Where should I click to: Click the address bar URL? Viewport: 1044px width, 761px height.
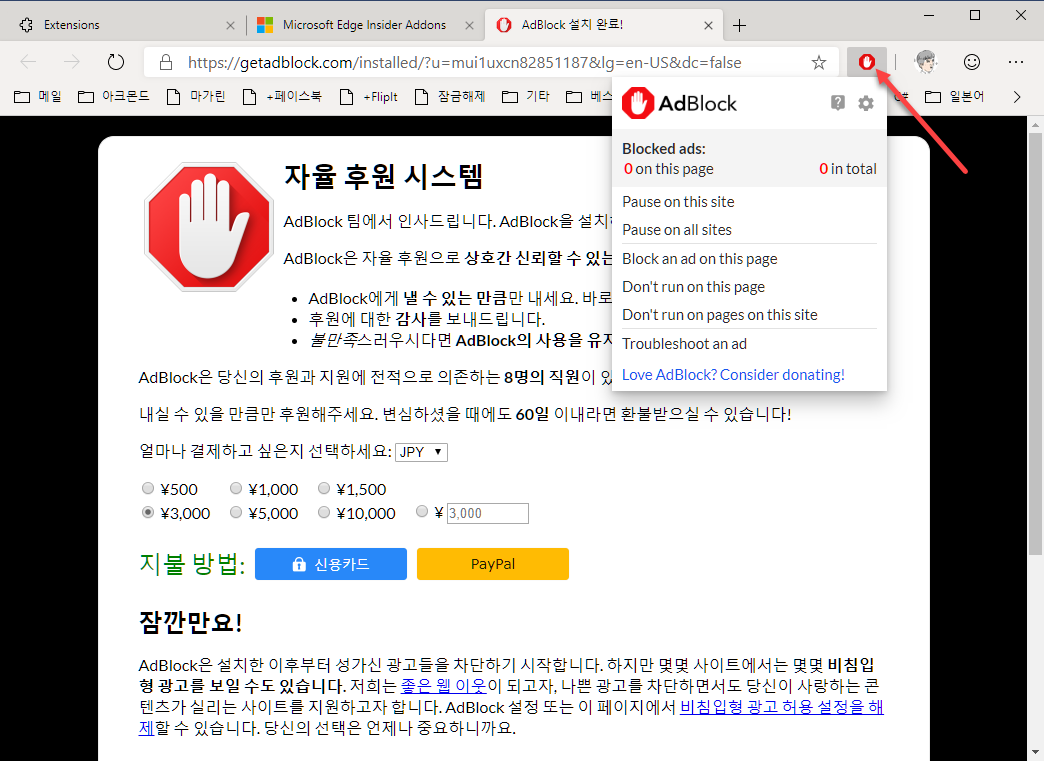464,63
